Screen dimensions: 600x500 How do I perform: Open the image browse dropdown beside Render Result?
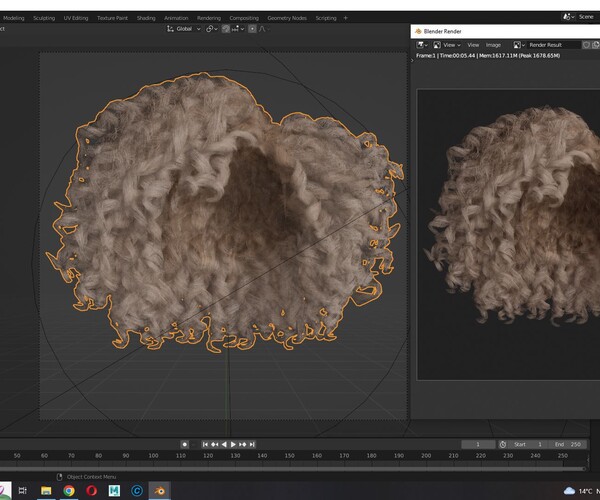[519, 45]
